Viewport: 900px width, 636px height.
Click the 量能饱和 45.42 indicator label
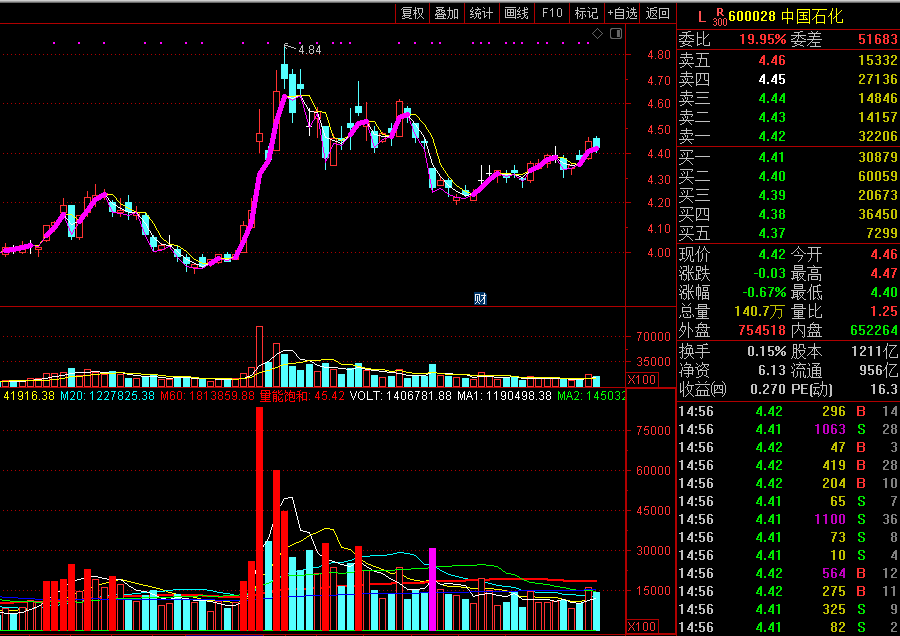click(x=302, y=396)
